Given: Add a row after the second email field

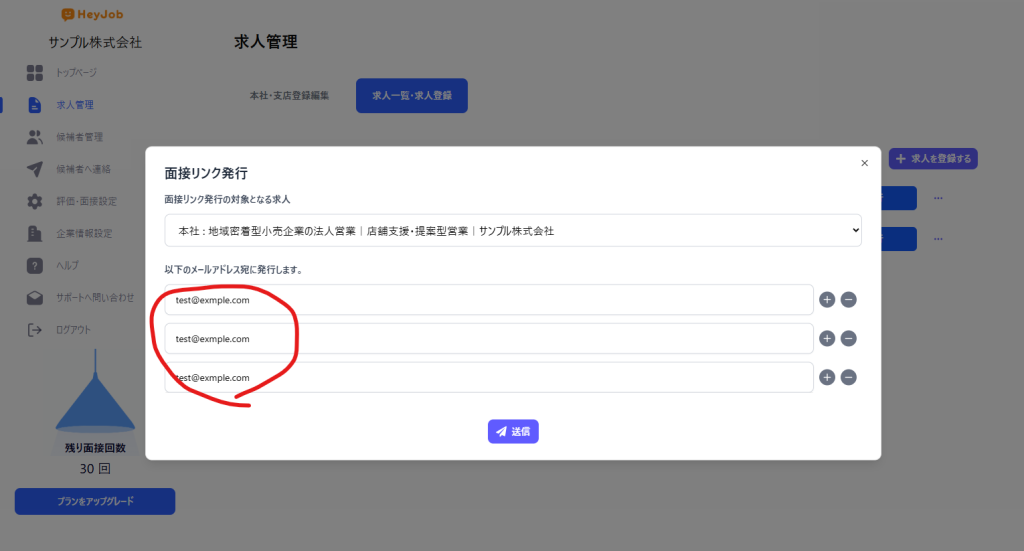Looking at the screenshot, I should (x=827, y=338).
